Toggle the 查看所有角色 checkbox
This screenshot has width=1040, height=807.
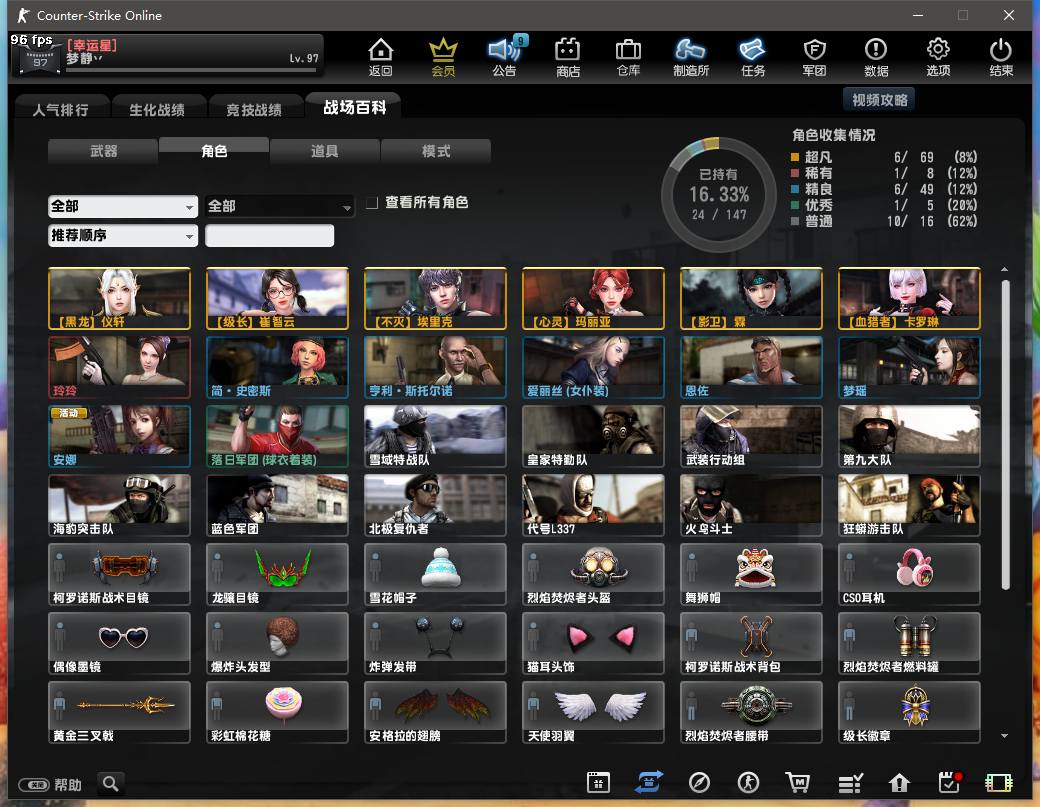coord(372,202)
